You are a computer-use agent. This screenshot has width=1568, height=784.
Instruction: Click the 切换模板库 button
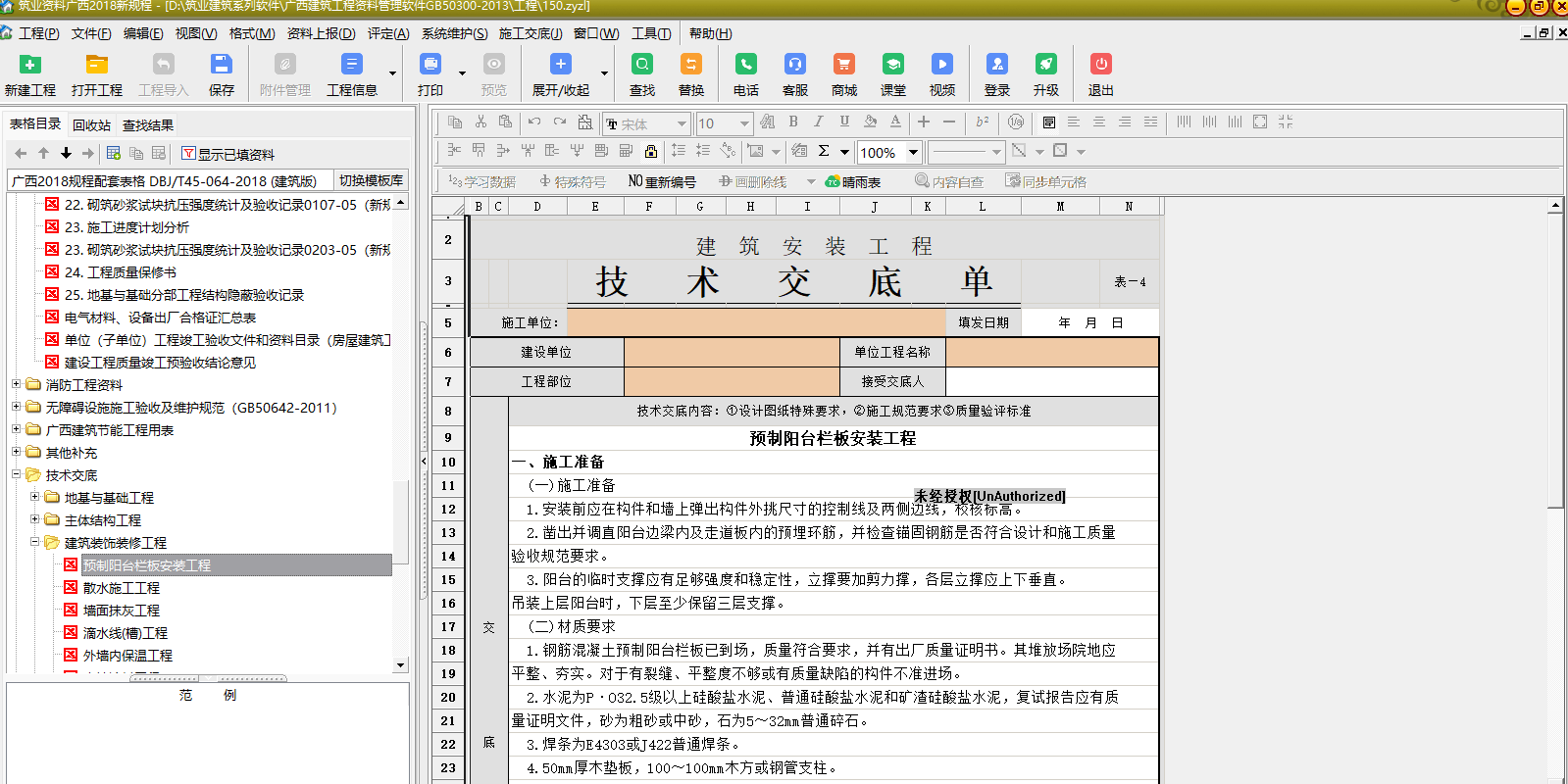tap(371, 180)
